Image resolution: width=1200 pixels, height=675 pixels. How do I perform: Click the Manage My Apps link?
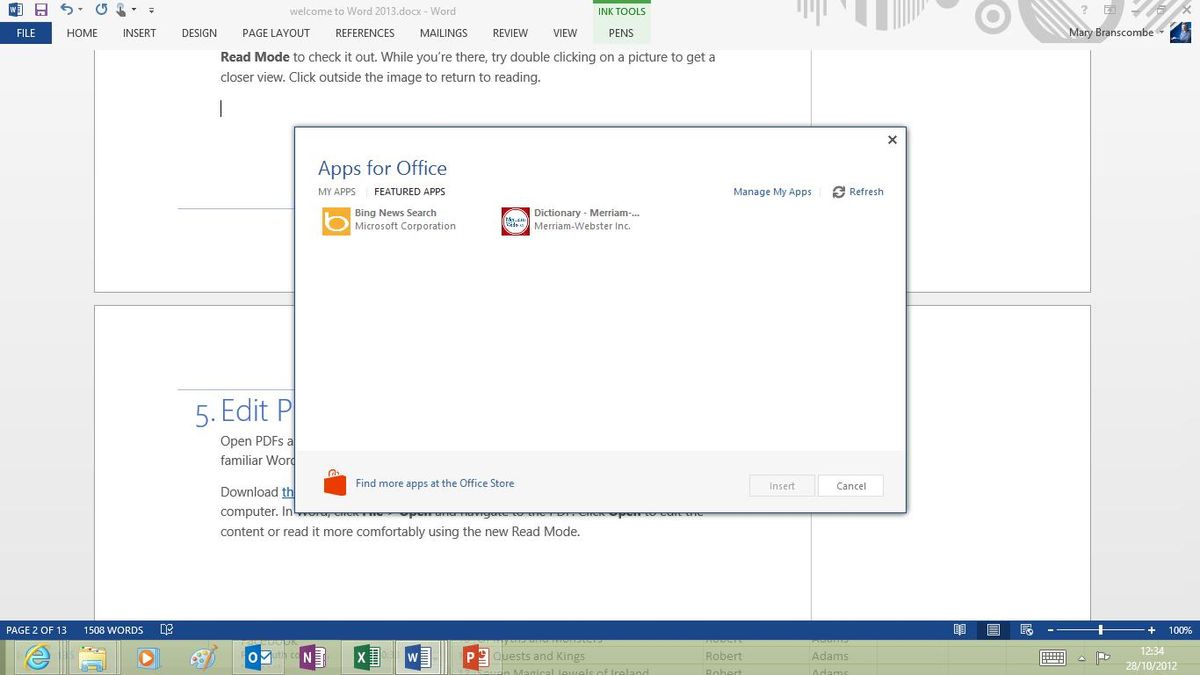(772, 192)
